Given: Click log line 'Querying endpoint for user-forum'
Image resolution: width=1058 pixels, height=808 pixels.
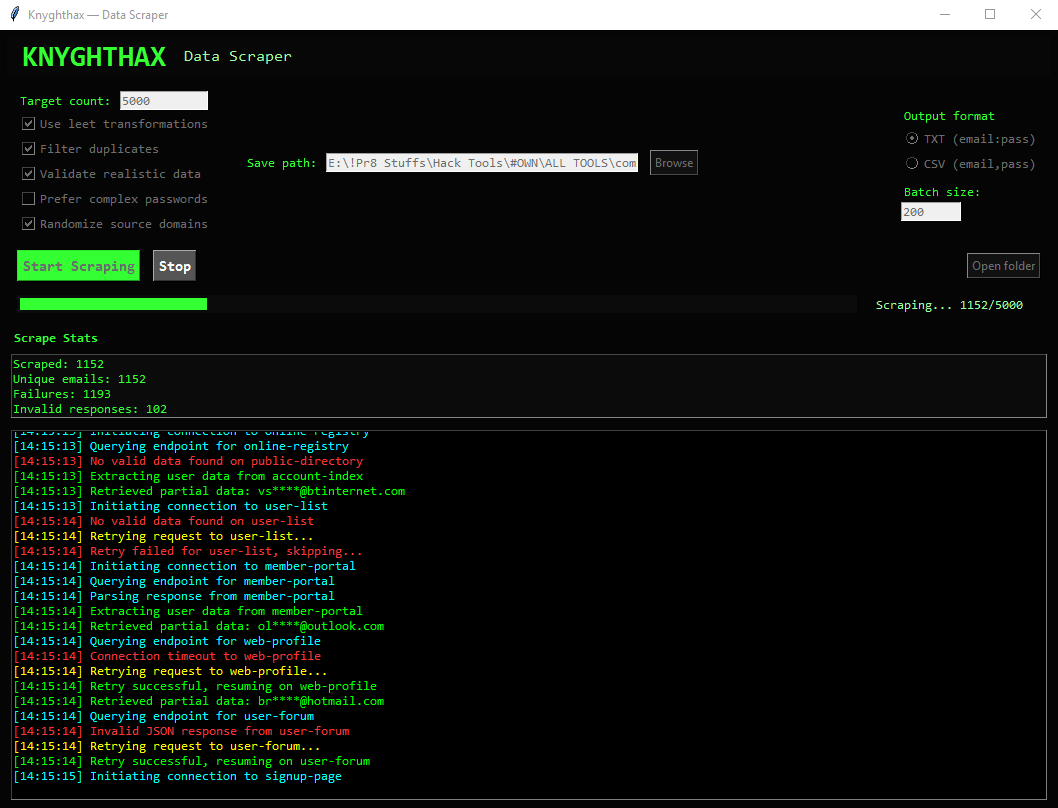Looking at the screenshot, I should point(164,716).
